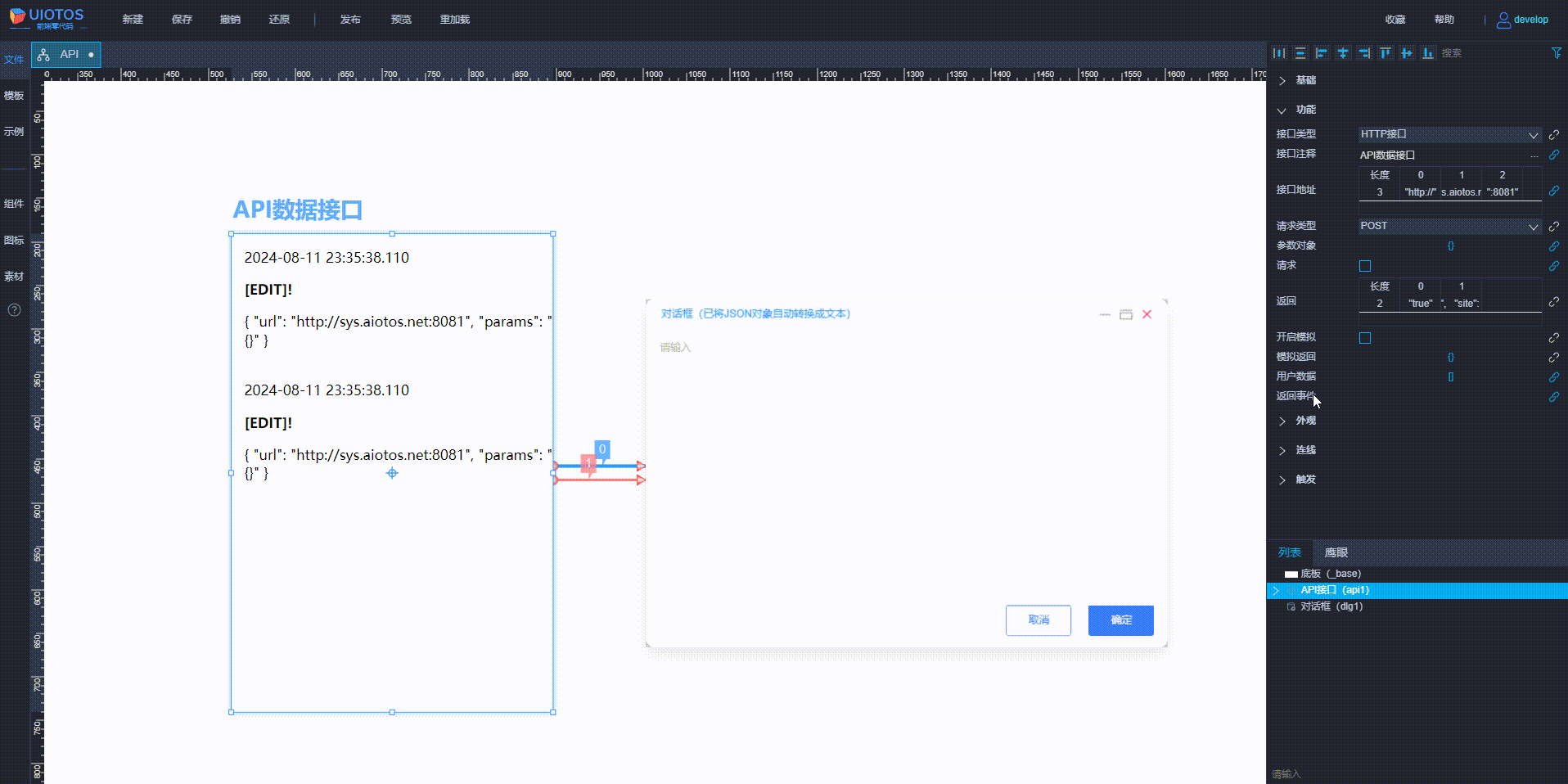Click the develop user account icon
1568x784 pixels.
(1503, 20)
